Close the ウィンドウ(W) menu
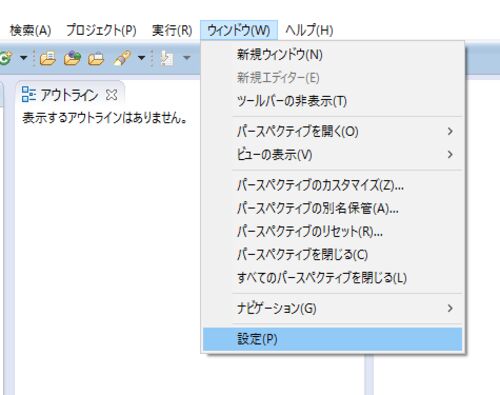The width and height of the screenshot is (500, 395). tap(239, 31)
